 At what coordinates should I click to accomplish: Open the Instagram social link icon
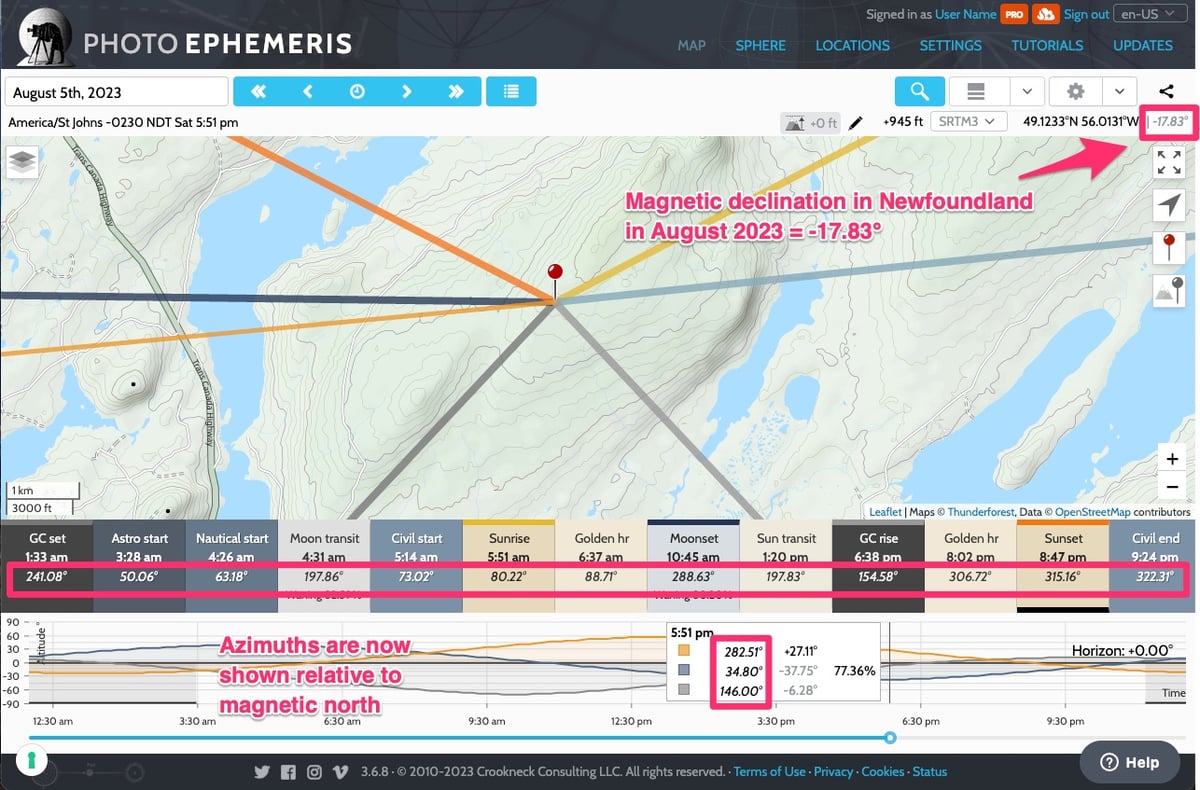click(314, 772)
